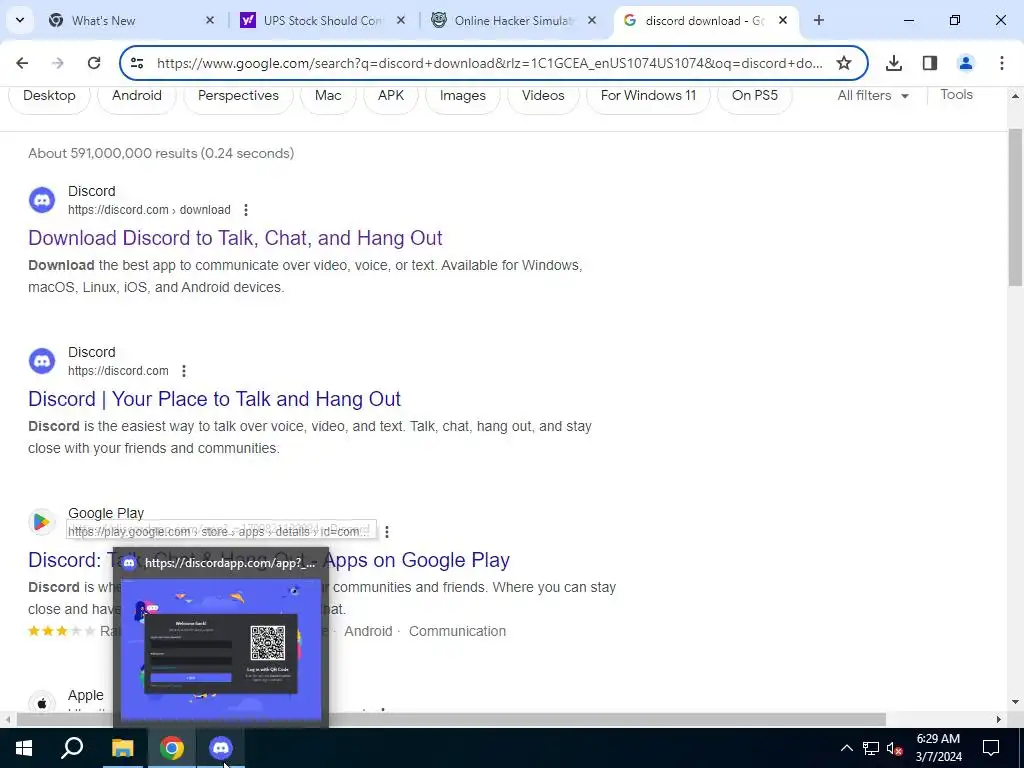Click the address bar URL field
This screenshot has height=768, width=1024.
pyautogui.click(x=490, y=63)
